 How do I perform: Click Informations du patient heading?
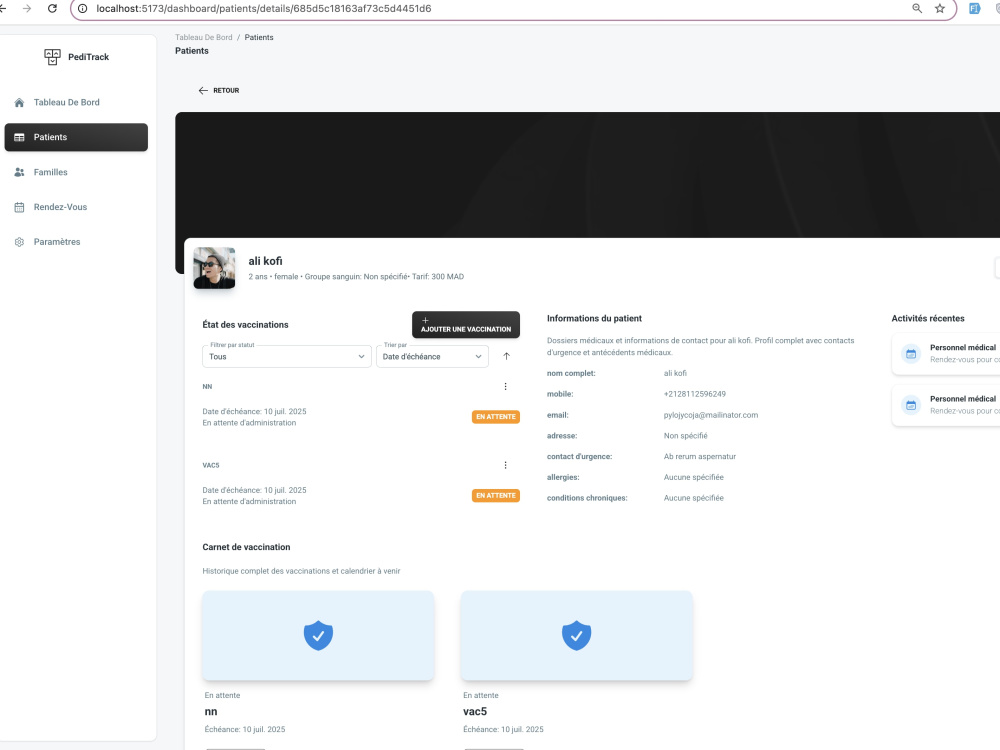click(594, 318)
